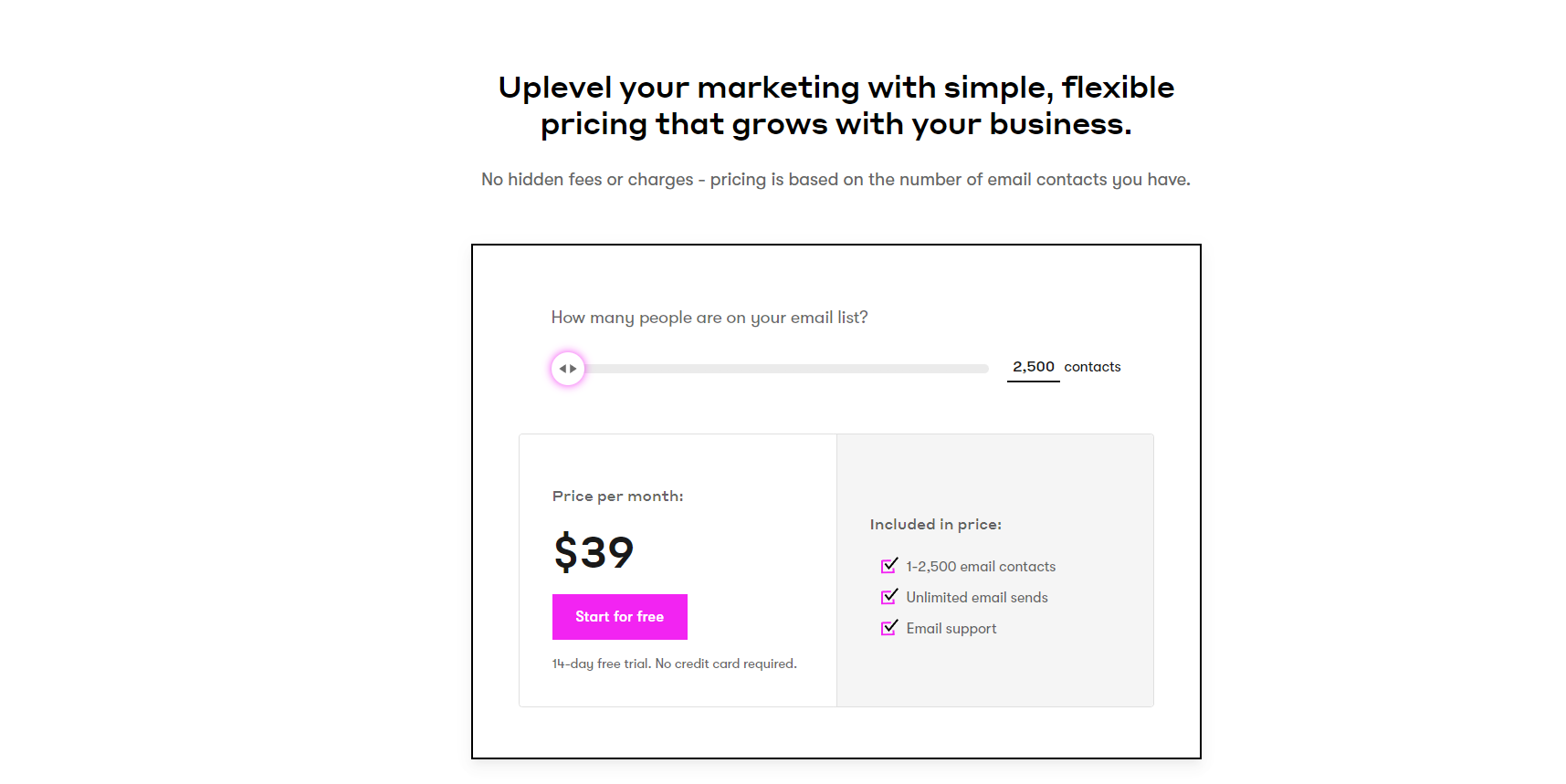Click the "Uplevel your marketing" headline
Viewport: 1566px width, 784px height.
[836, 106]
